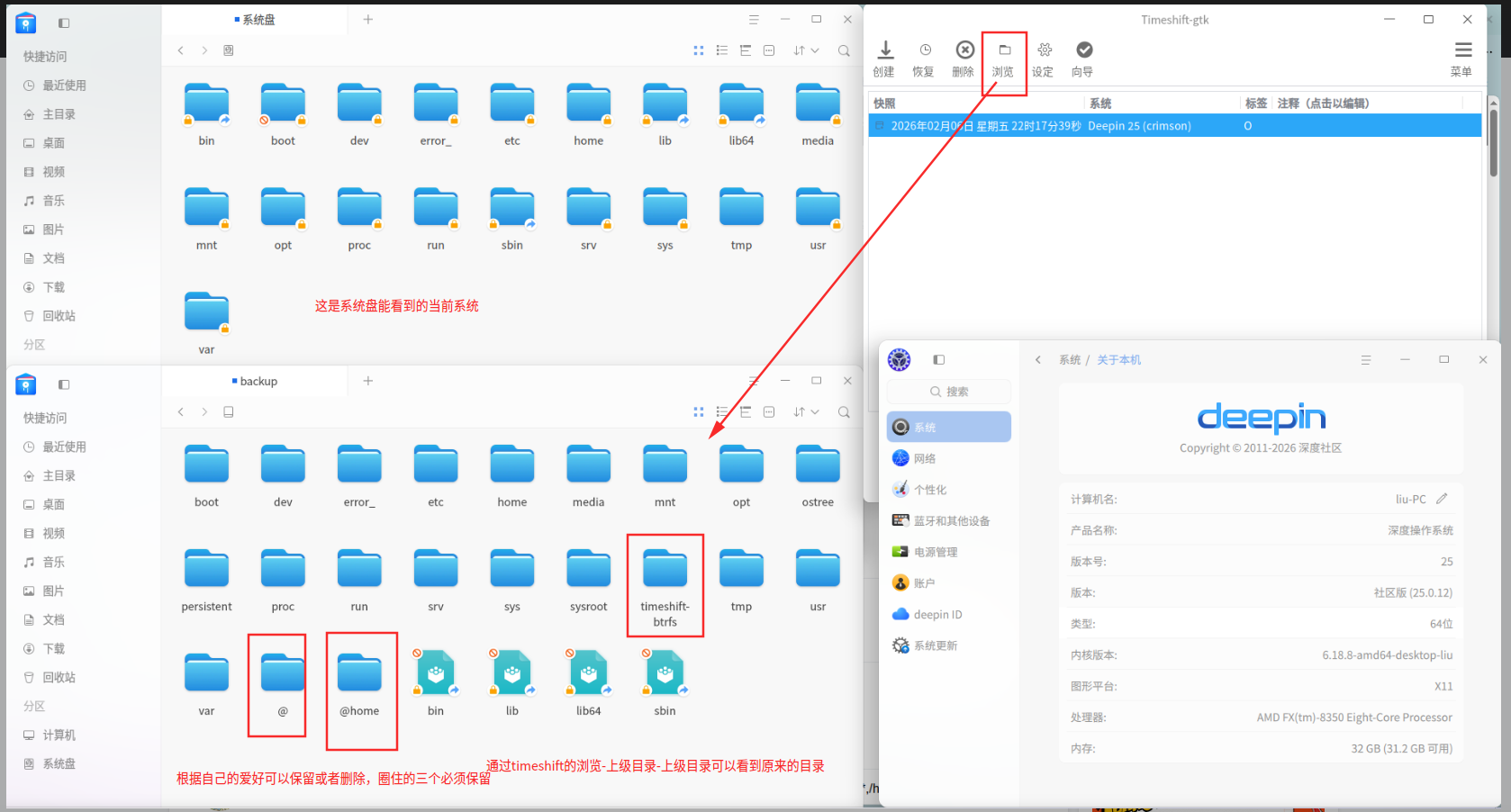This screenshot has height=812, width=1511.
Task: Select the Deepin 25 (crimson) snapshot row
Action: tap(1174, 126)
